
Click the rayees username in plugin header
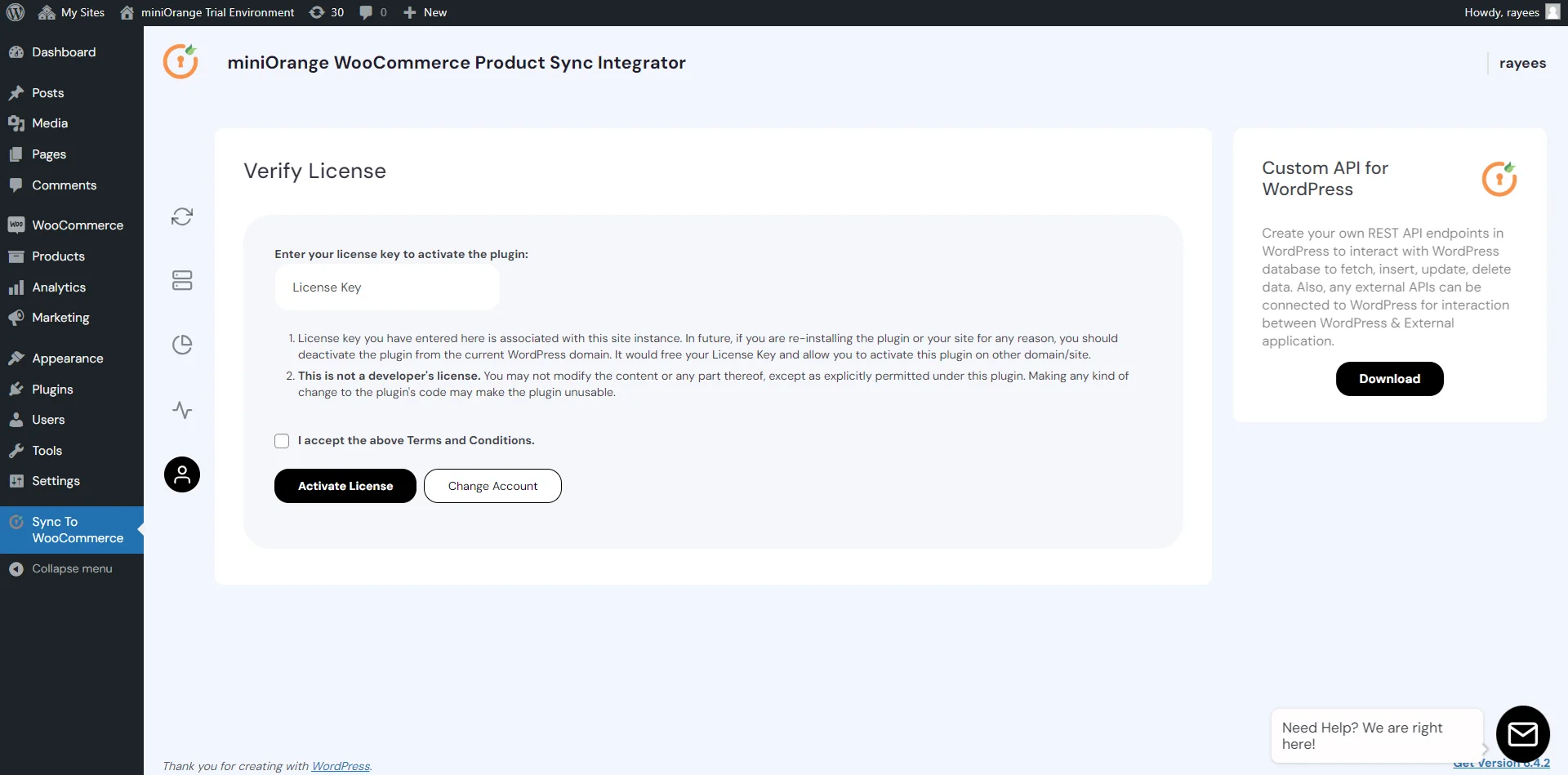pyautogui.click(x=1522, y=63)
